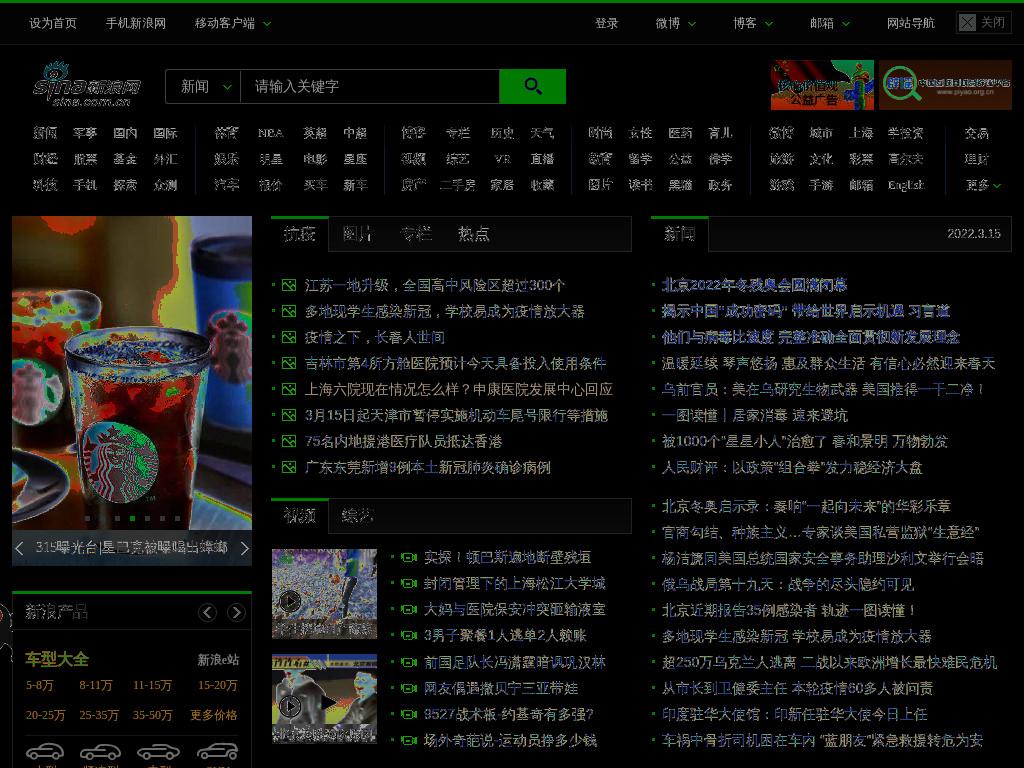
Task: Click image icon beside 多地现学生感染新冠 headline
Action: [x=289, y=312]
